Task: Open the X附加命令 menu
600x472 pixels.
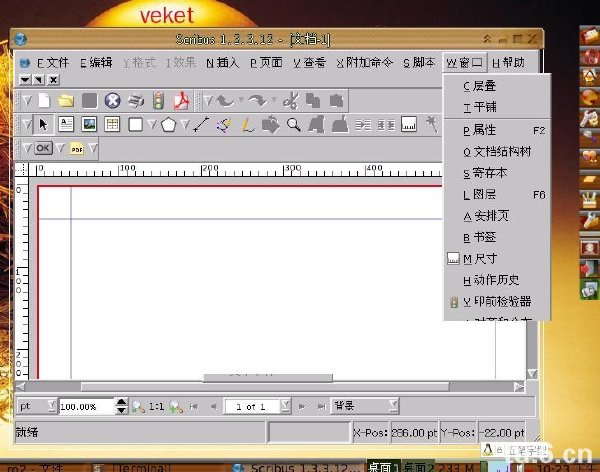Action: tap(365, 63)
